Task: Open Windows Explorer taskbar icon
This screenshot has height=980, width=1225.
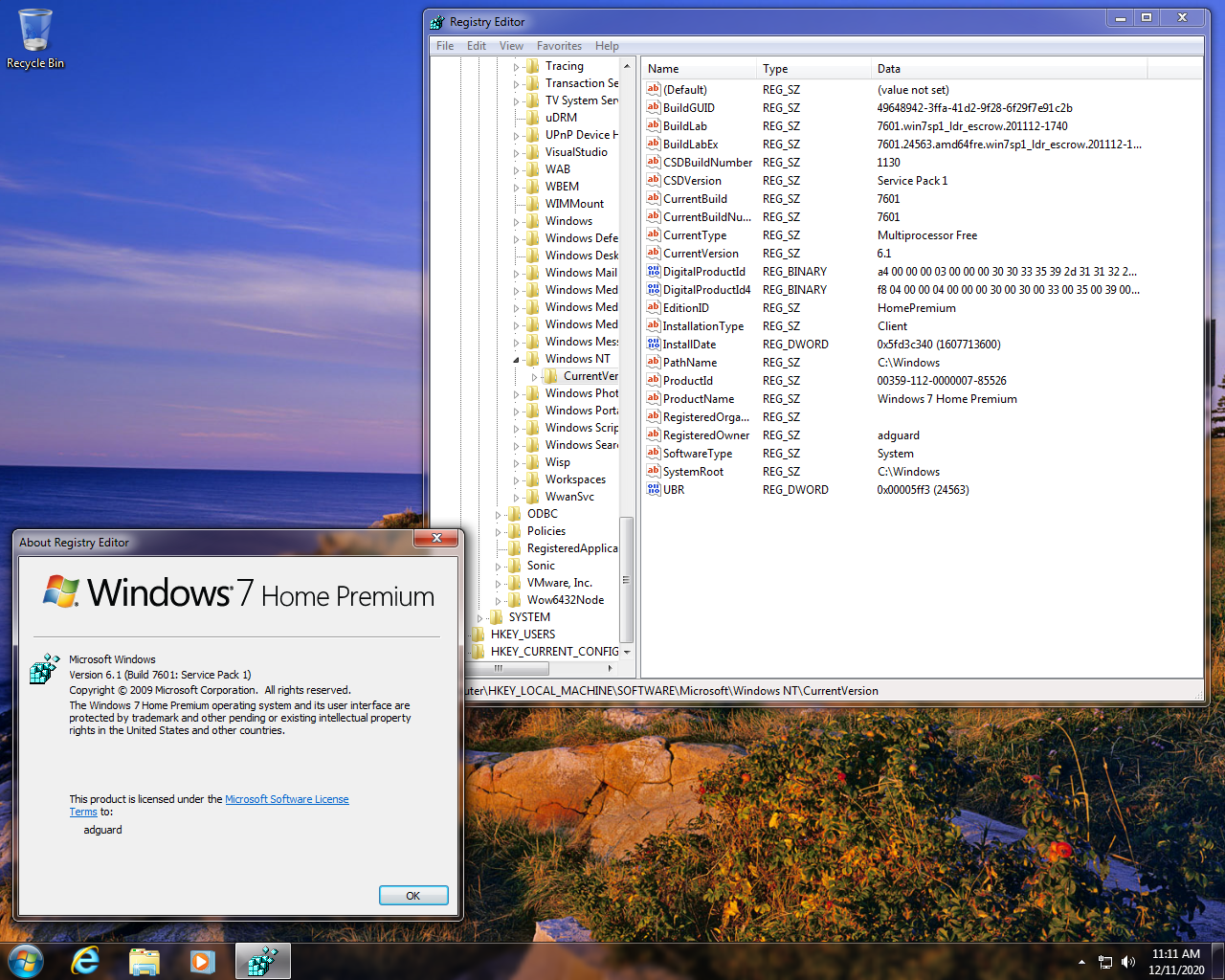Action: pos(145,961)
